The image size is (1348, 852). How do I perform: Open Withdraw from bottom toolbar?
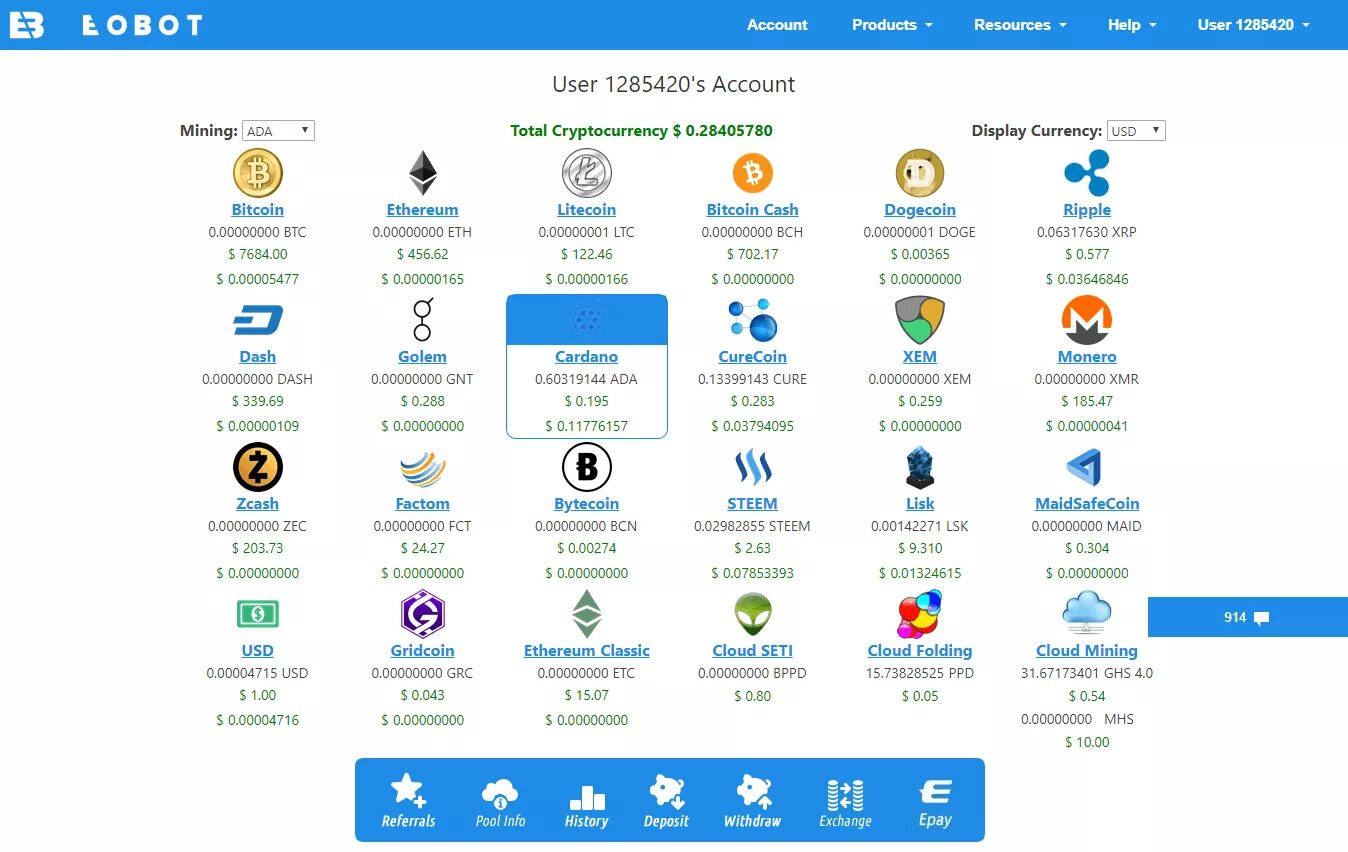pos(752,801)
